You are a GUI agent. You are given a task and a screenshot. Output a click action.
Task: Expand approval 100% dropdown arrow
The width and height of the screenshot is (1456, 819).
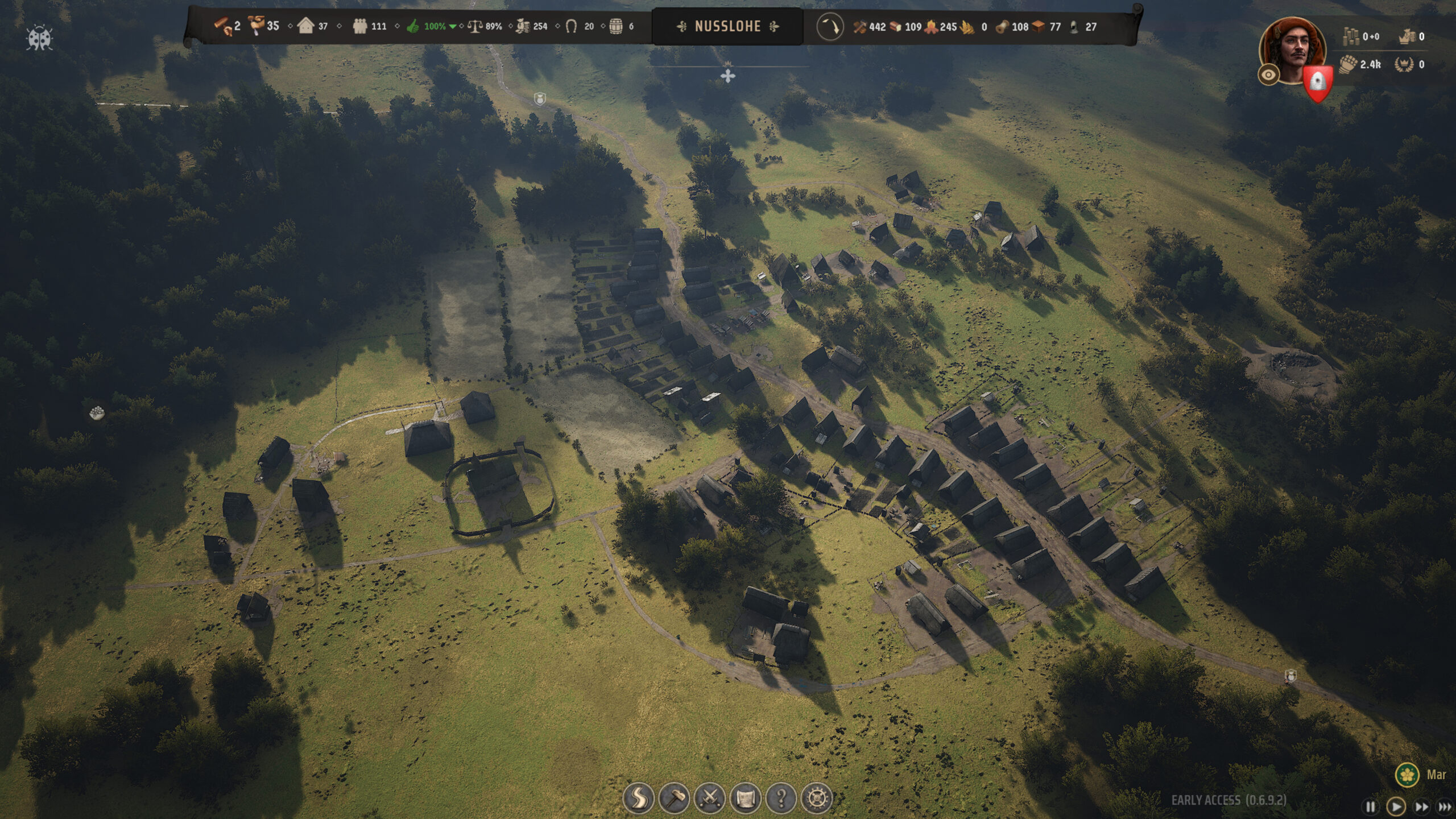tap(453, 26)
